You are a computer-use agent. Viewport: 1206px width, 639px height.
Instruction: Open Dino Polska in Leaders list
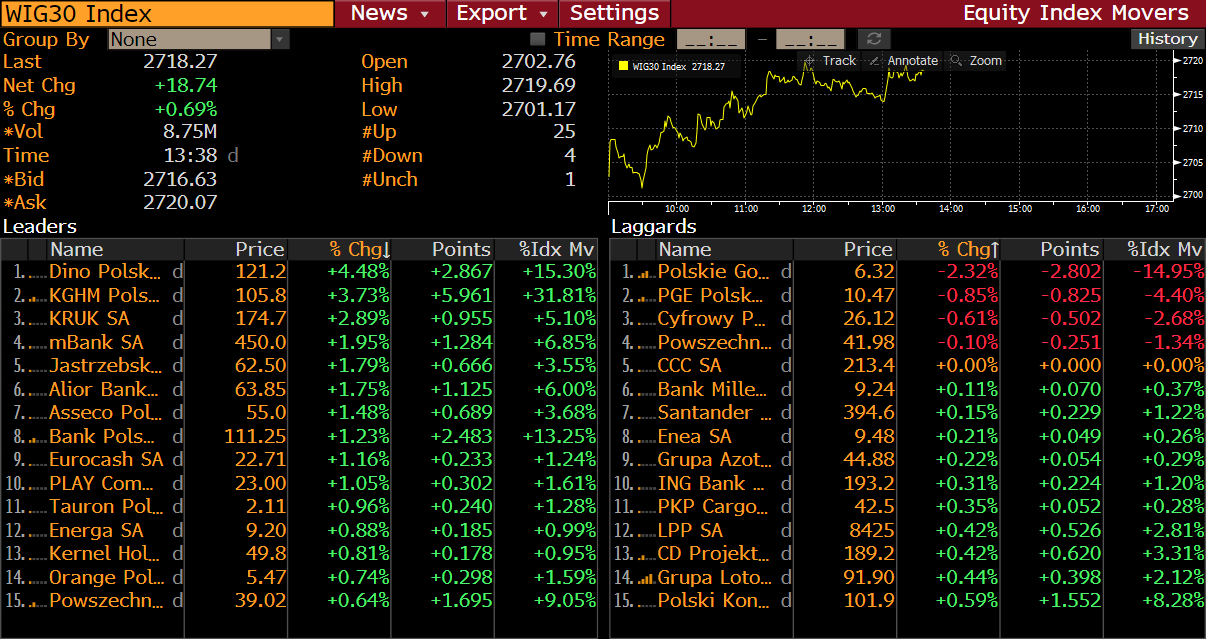[x=105, y=272]
